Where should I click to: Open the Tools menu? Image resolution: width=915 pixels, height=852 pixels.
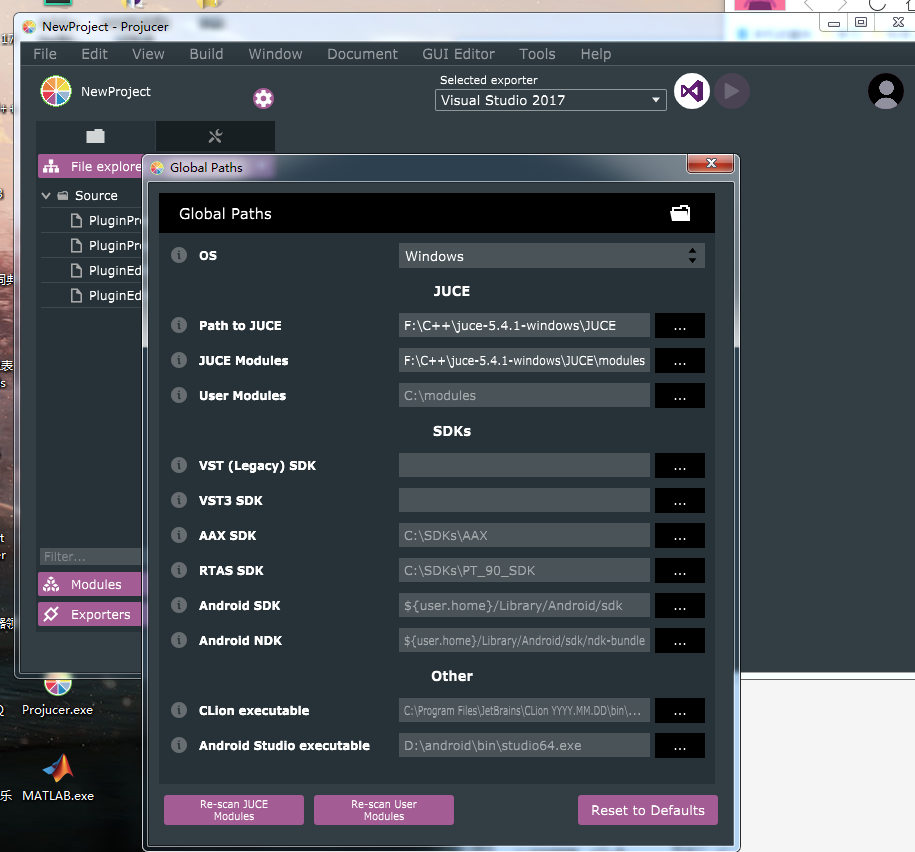click(537, 54)
